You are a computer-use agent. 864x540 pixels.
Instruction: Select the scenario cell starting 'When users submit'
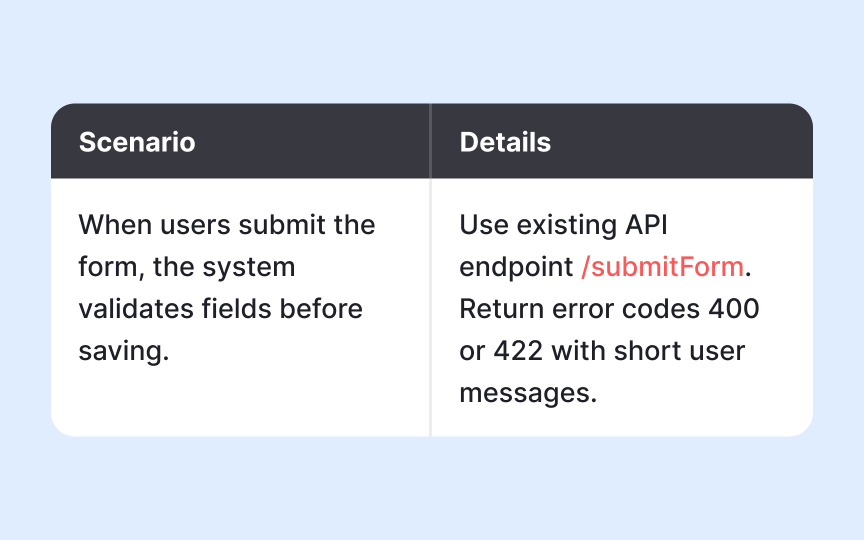(227, 288)
